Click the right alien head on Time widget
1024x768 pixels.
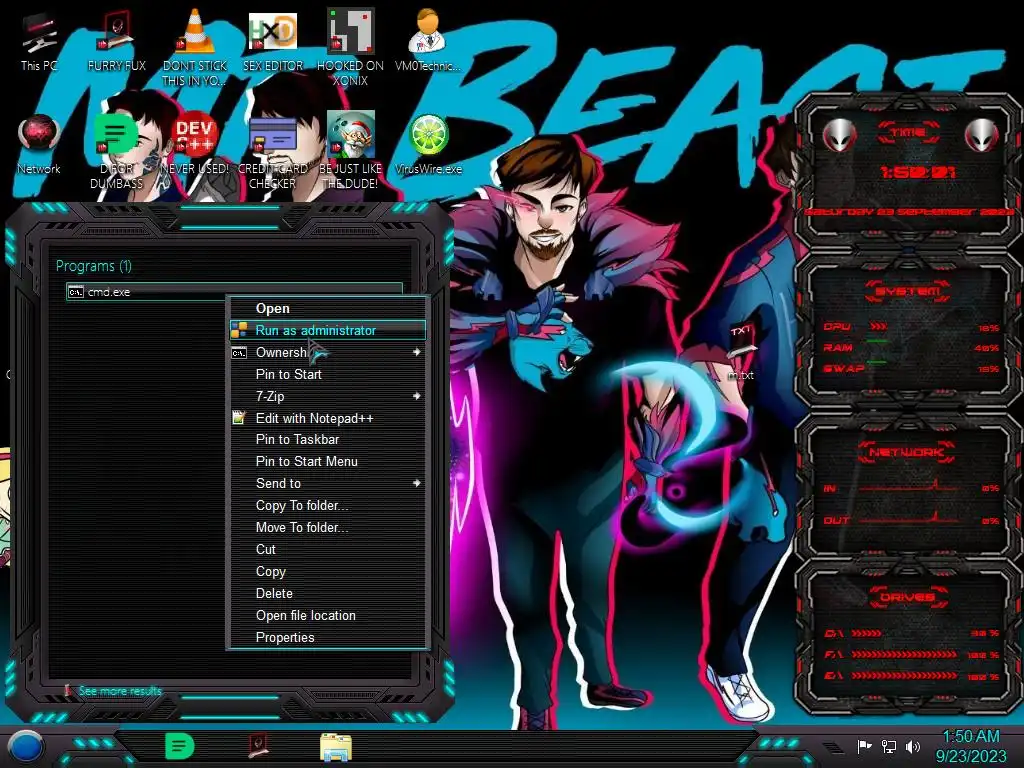(x=982, y=136)
